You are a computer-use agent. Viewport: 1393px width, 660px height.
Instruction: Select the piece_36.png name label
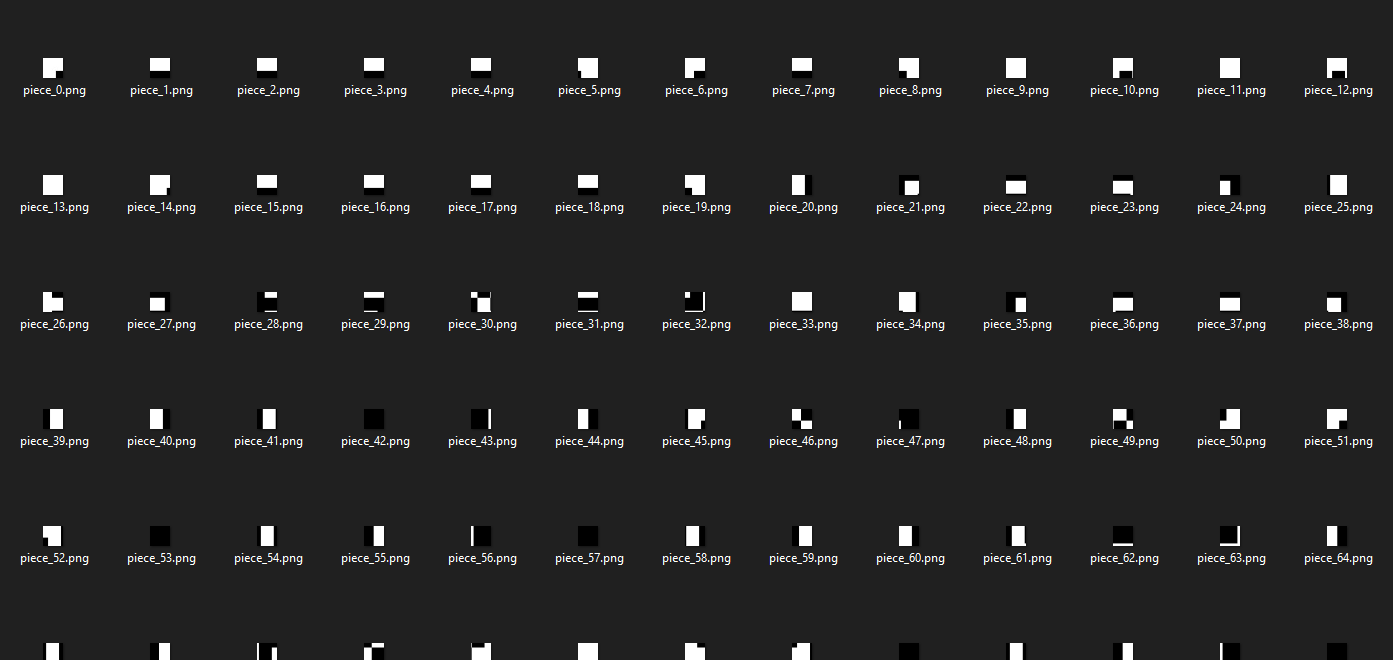(x=1124, y=324)
